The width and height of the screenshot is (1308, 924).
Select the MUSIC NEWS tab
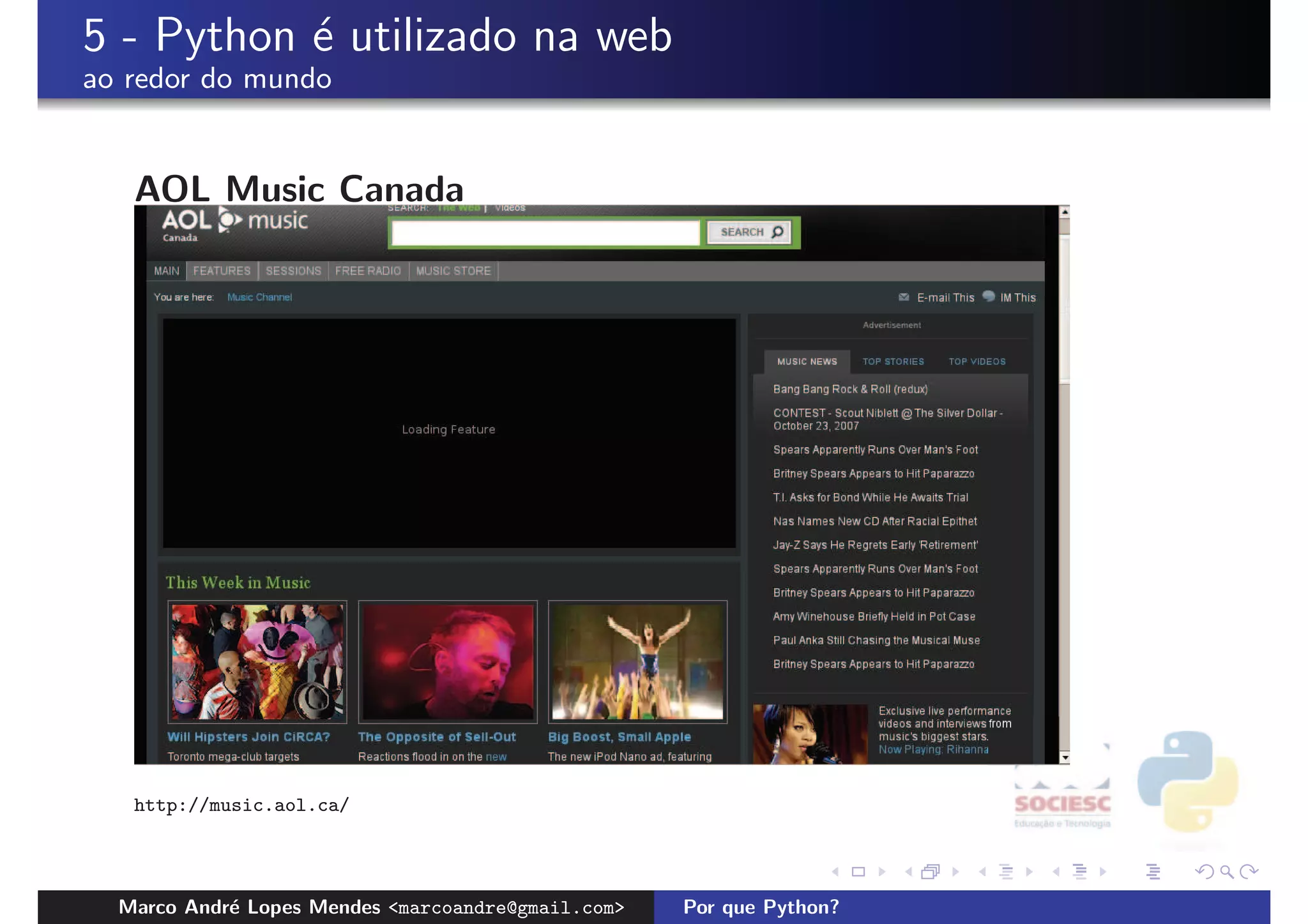tap(807, 361)
